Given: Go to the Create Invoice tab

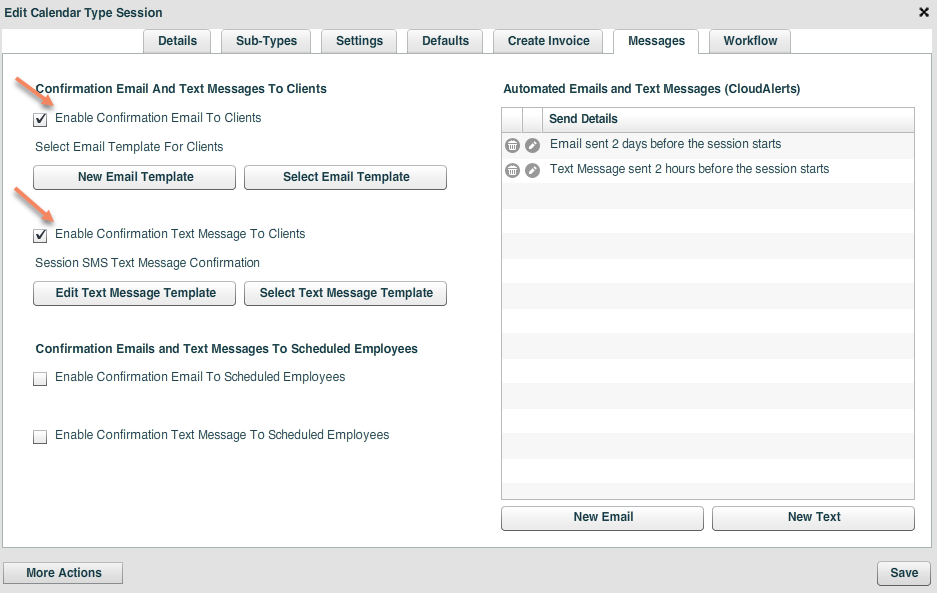Looking at the screenshot, I should pyautogui.click(x=548, y=41).
